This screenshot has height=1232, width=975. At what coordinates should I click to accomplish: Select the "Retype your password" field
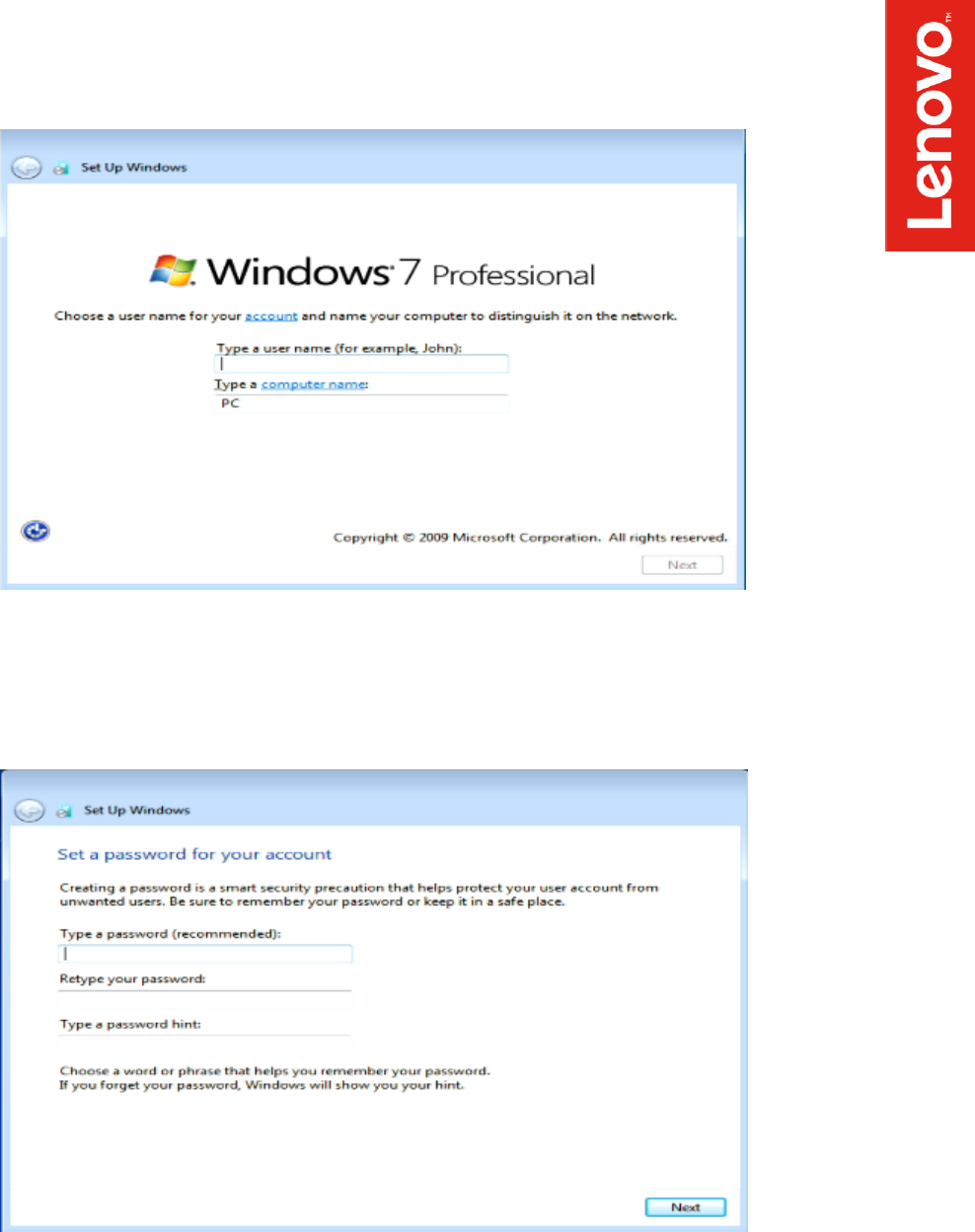coord(205,999)
